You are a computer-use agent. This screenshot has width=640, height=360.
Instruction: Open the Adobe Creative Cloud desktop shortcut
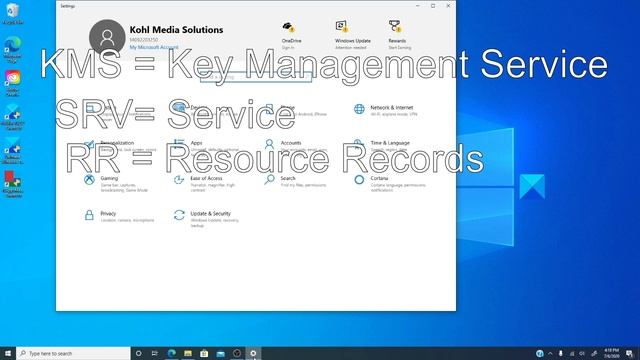pyautogui.click(x=13, y=83)
